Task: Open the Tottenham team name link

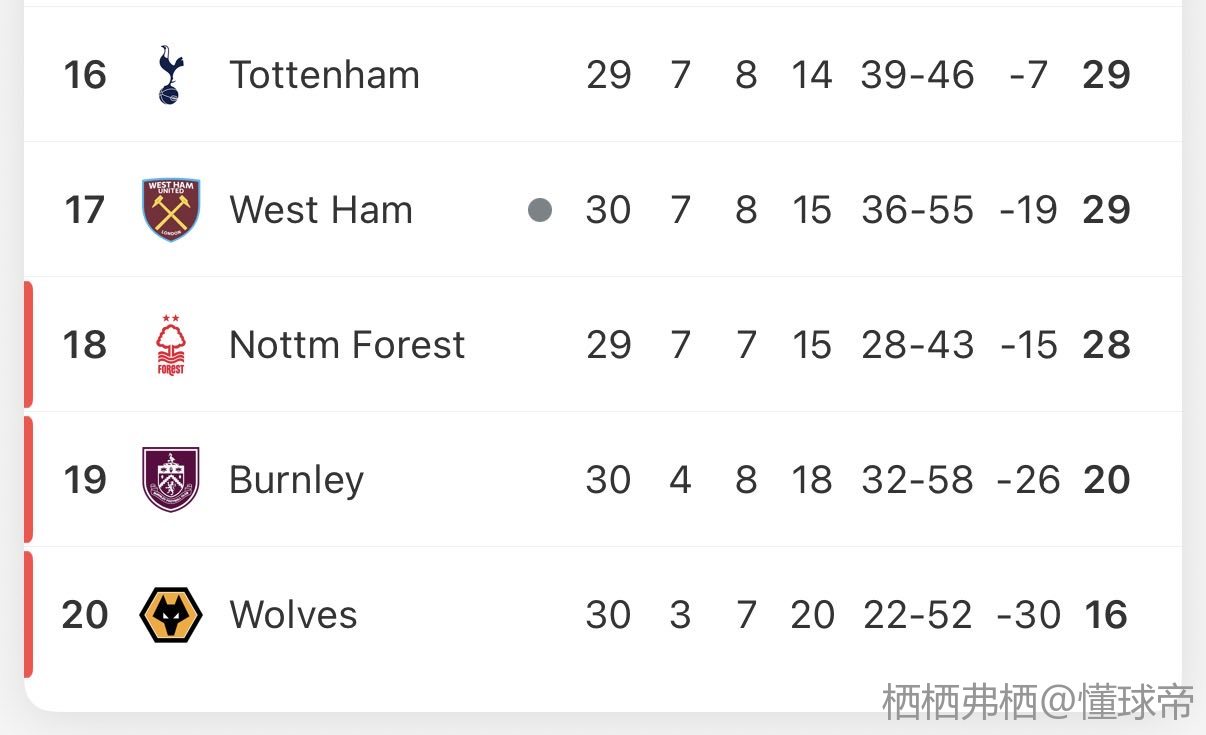Action: tap(324, 75)
